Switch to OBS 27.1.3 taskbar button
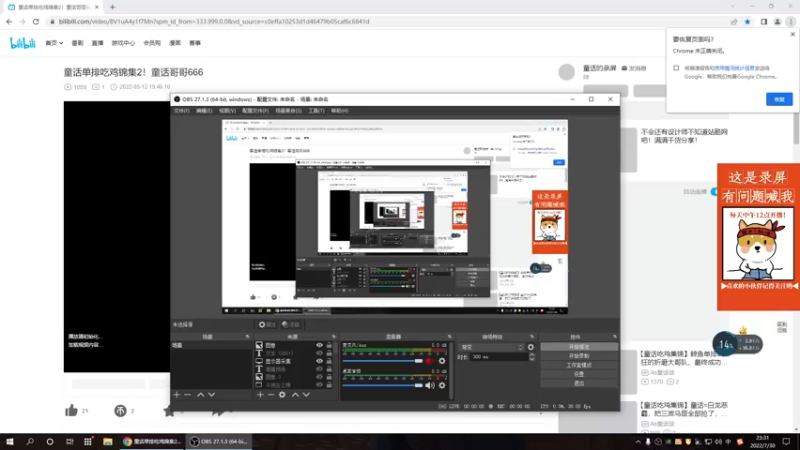Viewport: 800px width, 450px height. click(218, 441)
